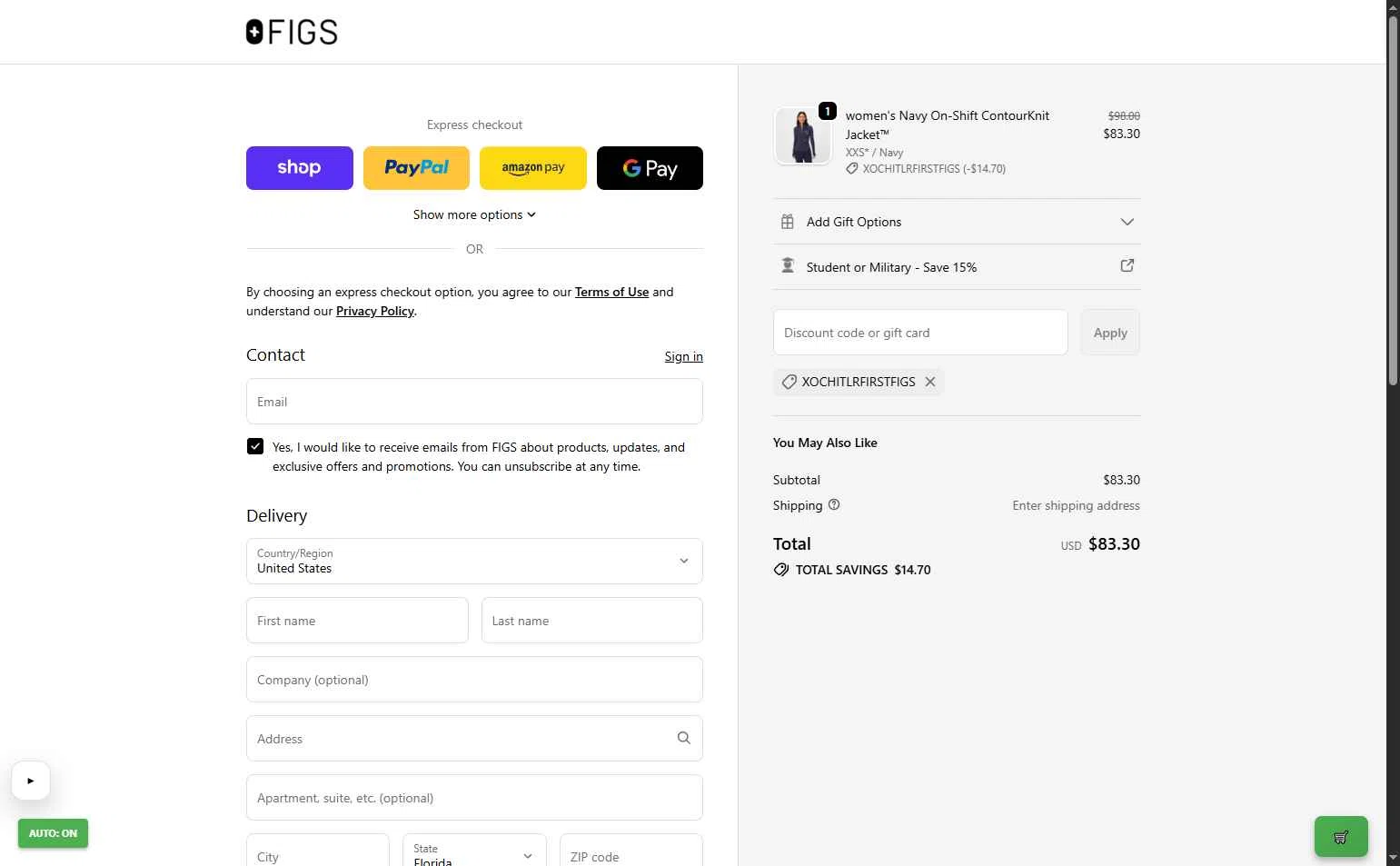Expand Show more options for express checkout
Screen dimensions: 1400x866
(474, 214)
